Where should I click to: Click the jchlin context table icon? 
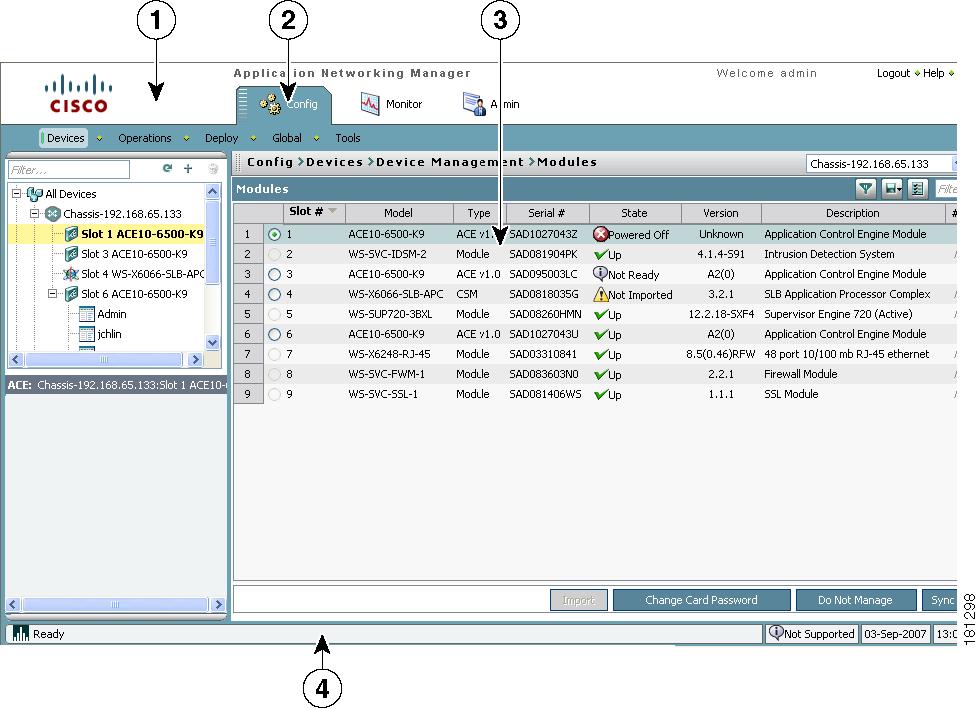(87, 334)
